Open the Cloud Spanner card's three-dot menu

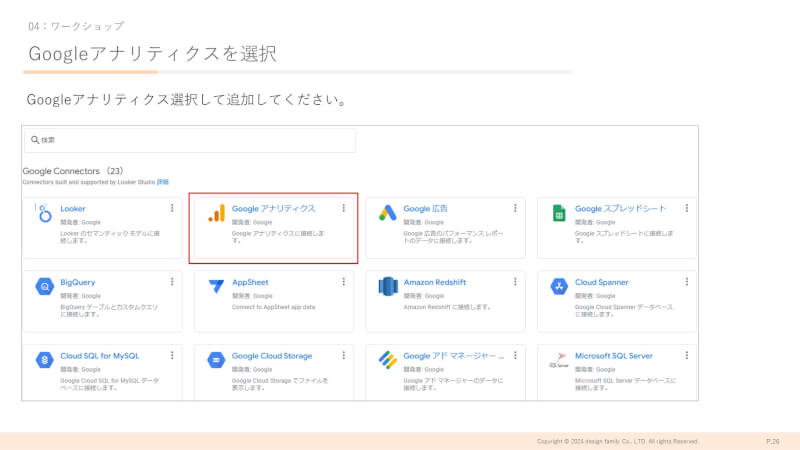pyautogui.click(x=687, y=282)
